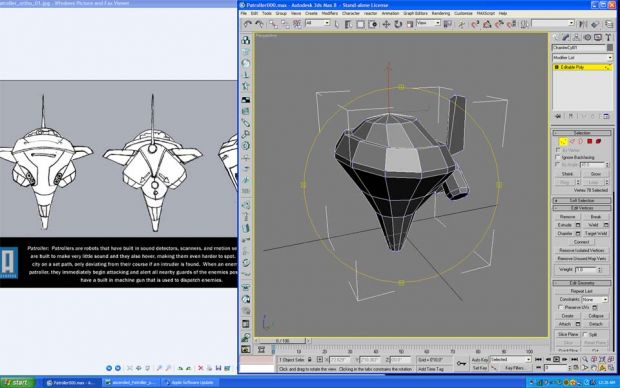Image resolution: width=620 pixels, height=388 pixels.
Task: Open the Modifier List dropdown
Action: pos(582,57)
